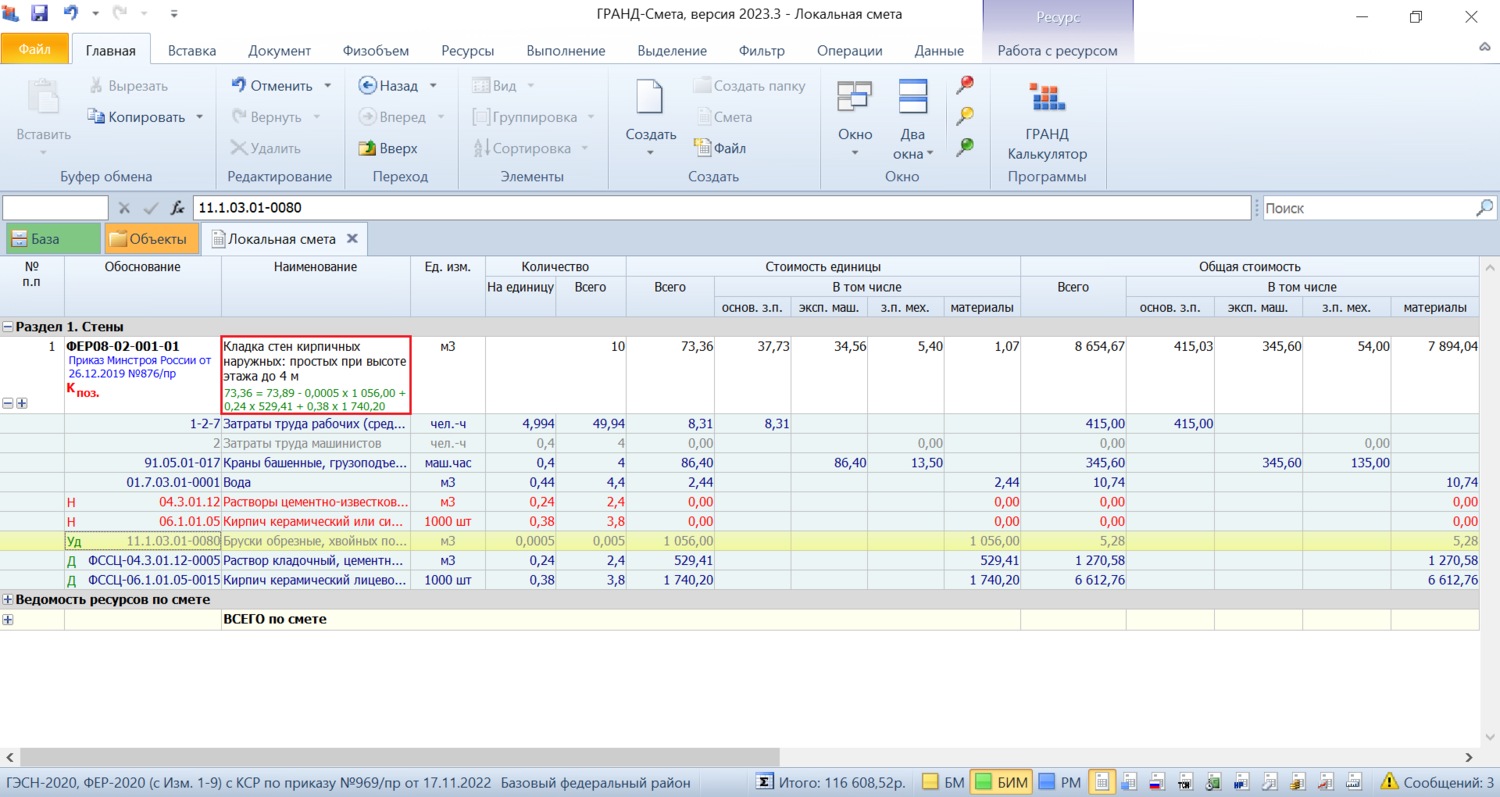
Task: Expand the Ведомость ресурсов по смете row
Action: click(9, 600)
